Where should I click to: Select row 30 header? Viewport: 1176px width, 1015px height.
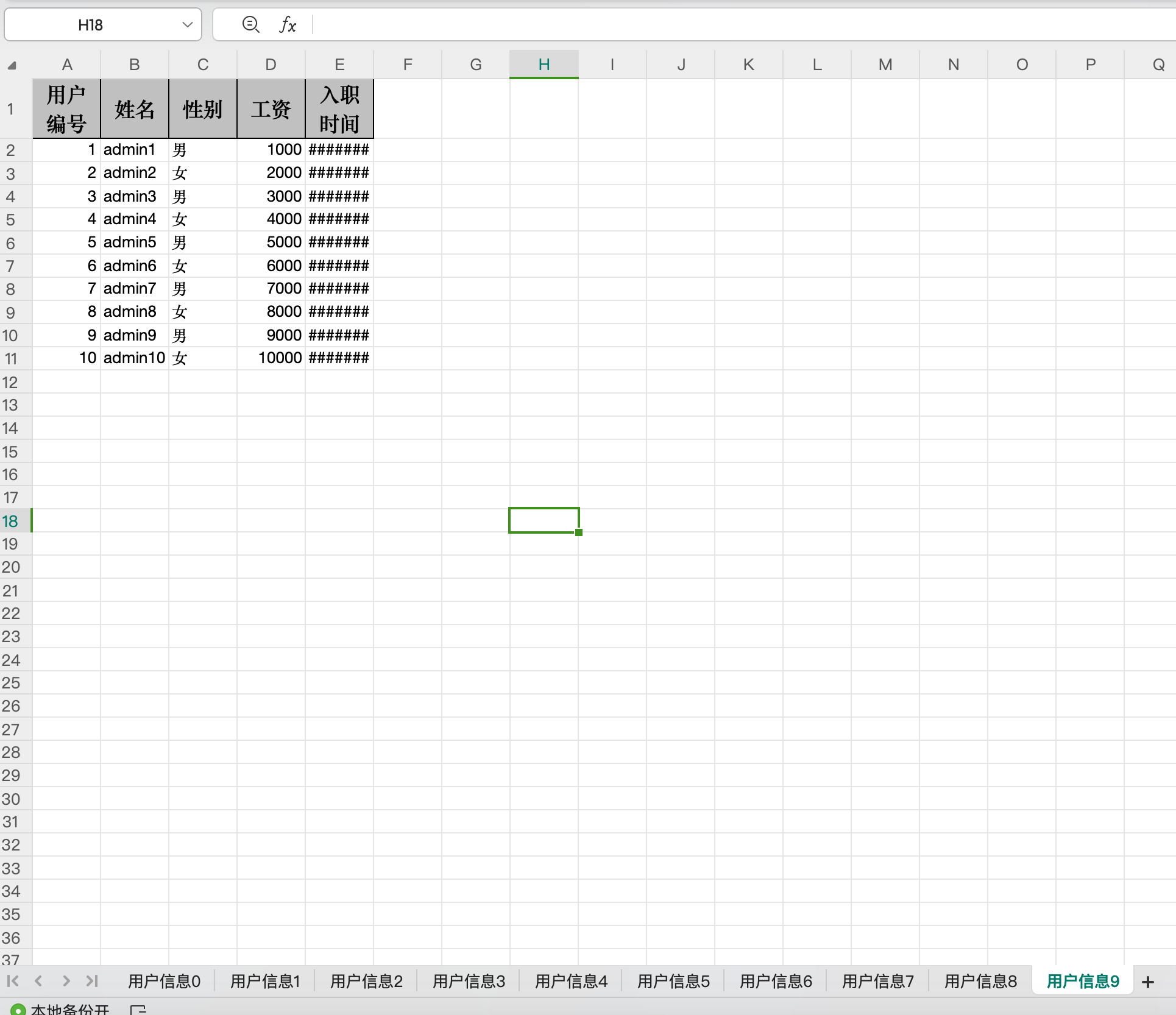pos(16,799)
